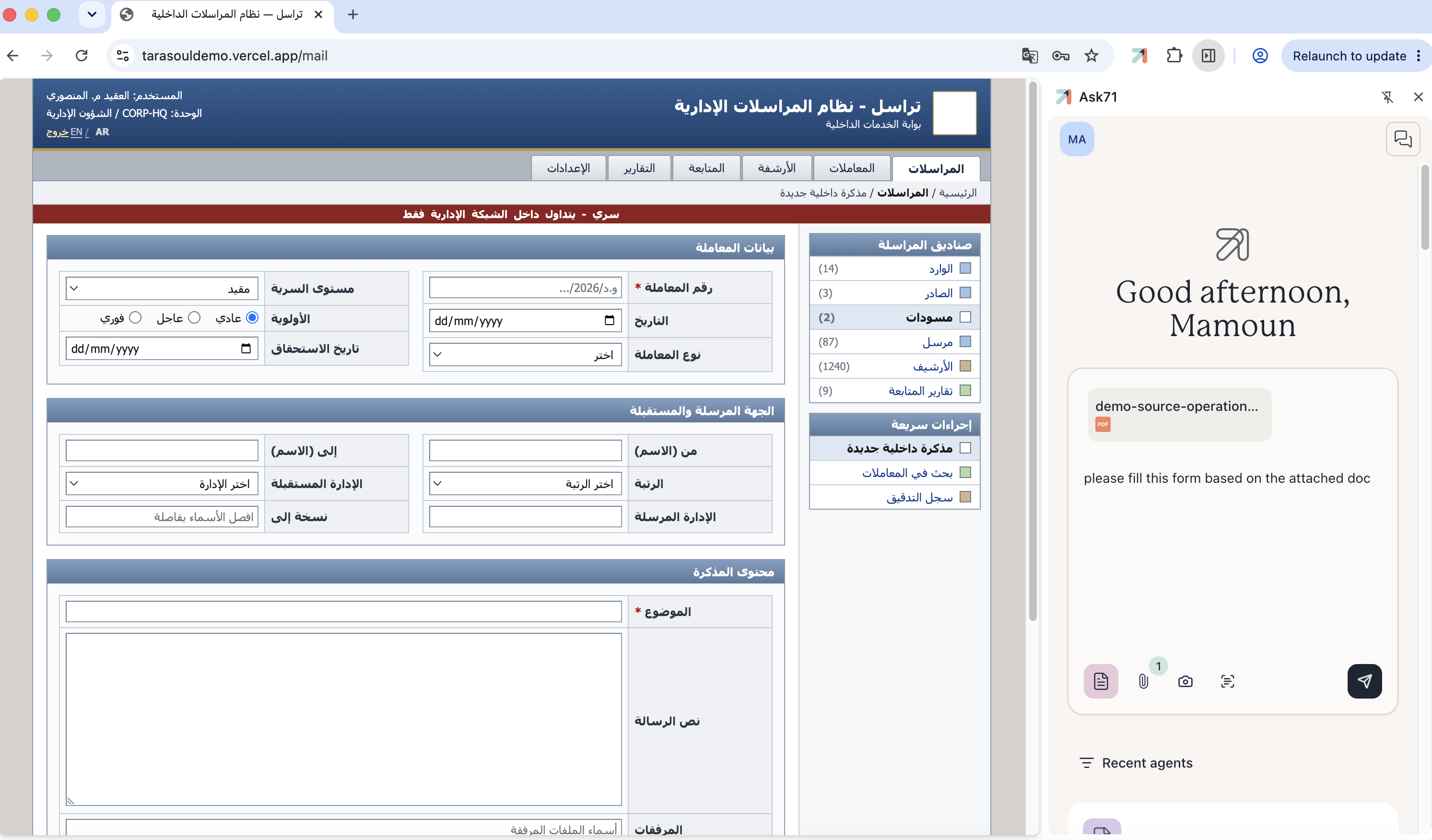Close the تراسل browser tab
The width and height of the screenshot is (1432, 840).
tap(318, 15)
